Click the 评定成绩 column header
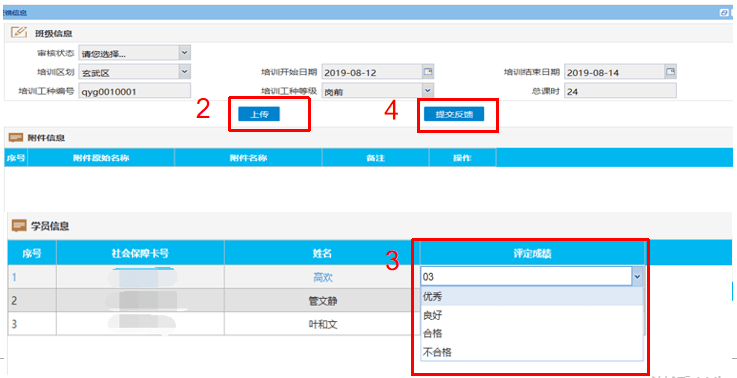The height and width of the screenshot is (378, 737). tap(532, 254)
